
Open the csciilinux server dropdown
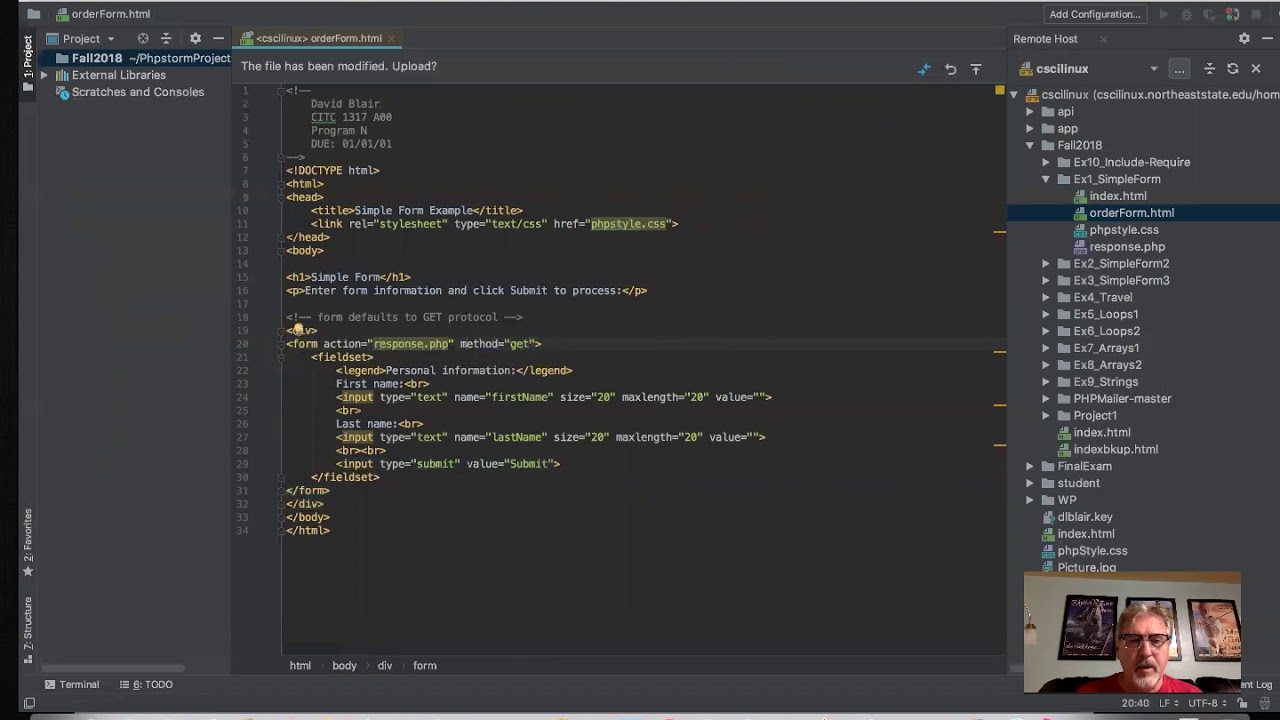pyautogui.click(x=1154, y=69)
